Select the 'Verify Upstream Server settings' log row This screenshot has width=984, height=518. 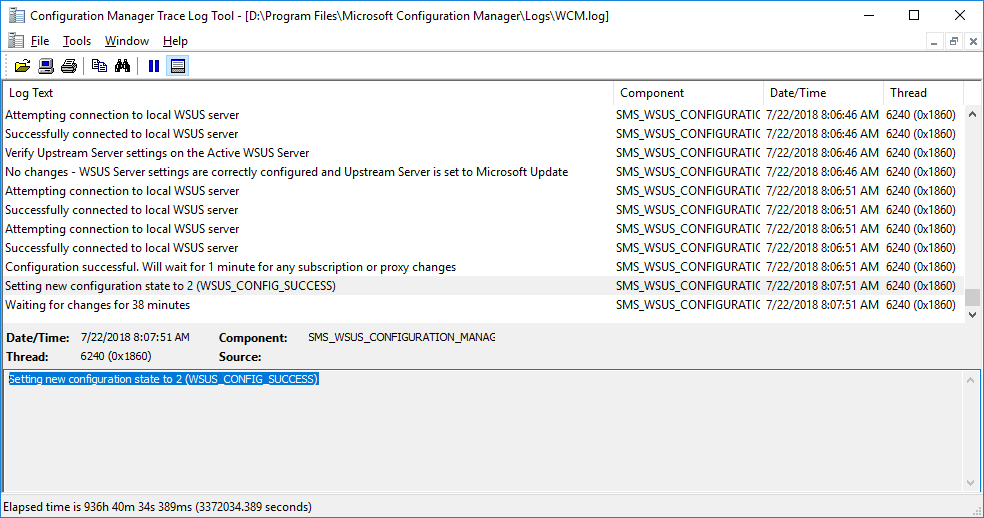pos(483,153)
